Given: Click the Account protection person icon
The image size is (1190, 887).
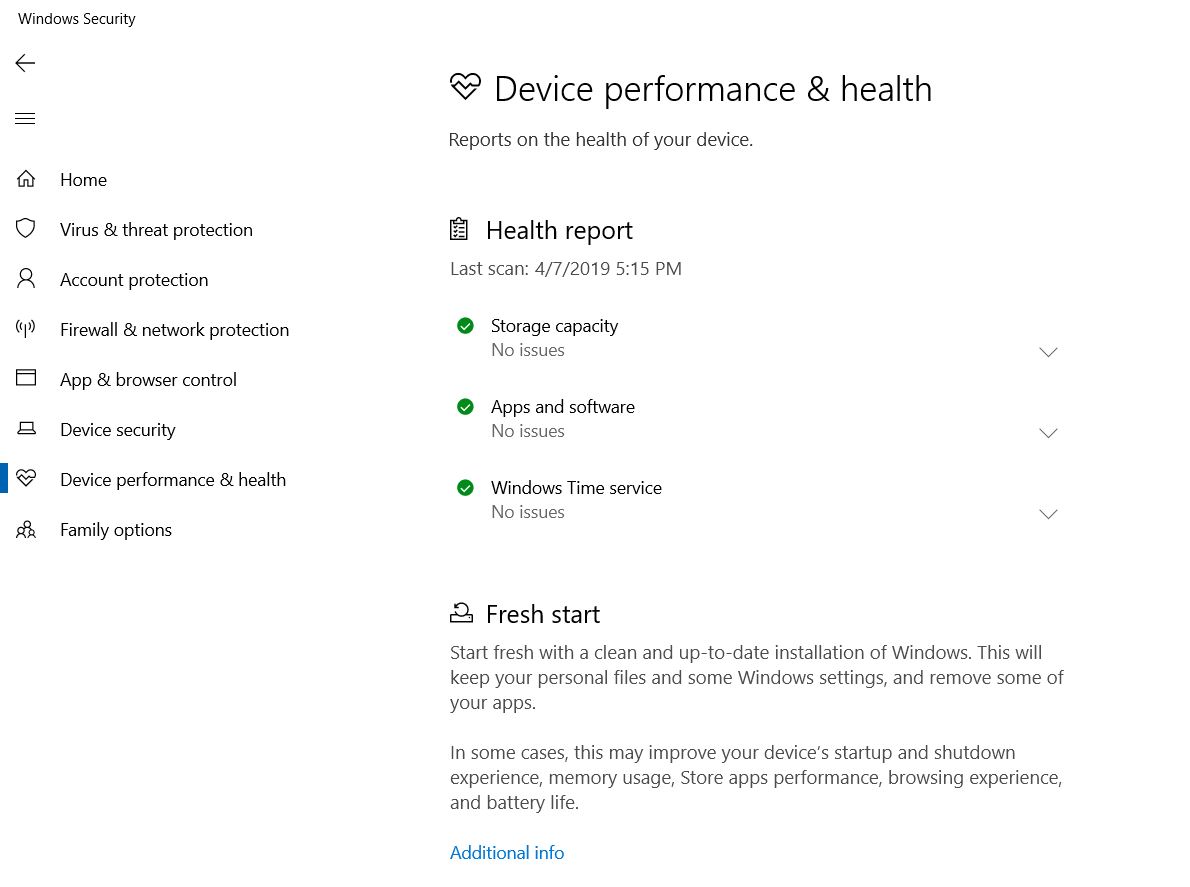Looking at the screenshot, I should tap(26, 279).
